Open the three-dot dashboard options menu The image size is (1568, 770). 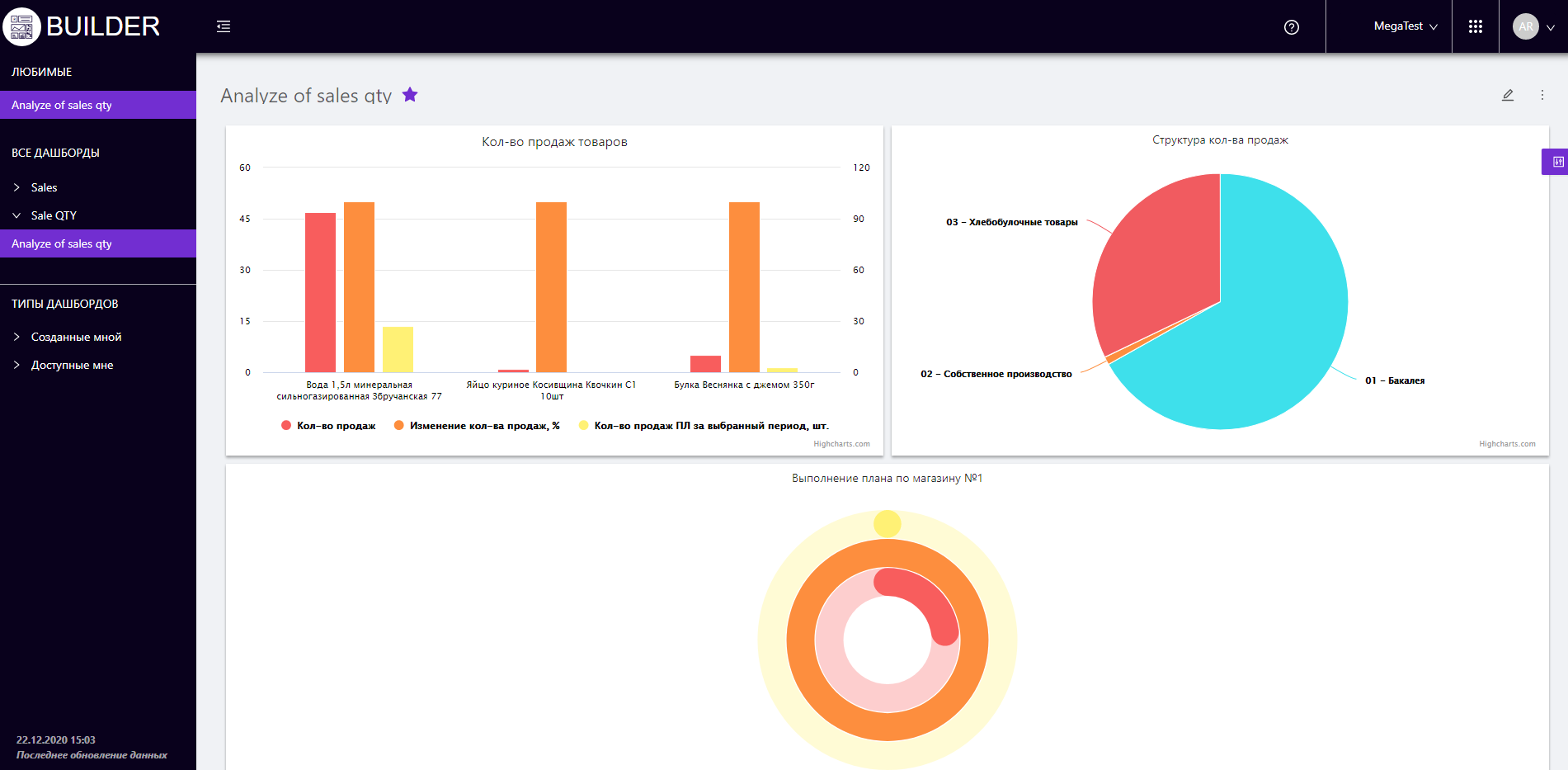[x=1542, y=95]
